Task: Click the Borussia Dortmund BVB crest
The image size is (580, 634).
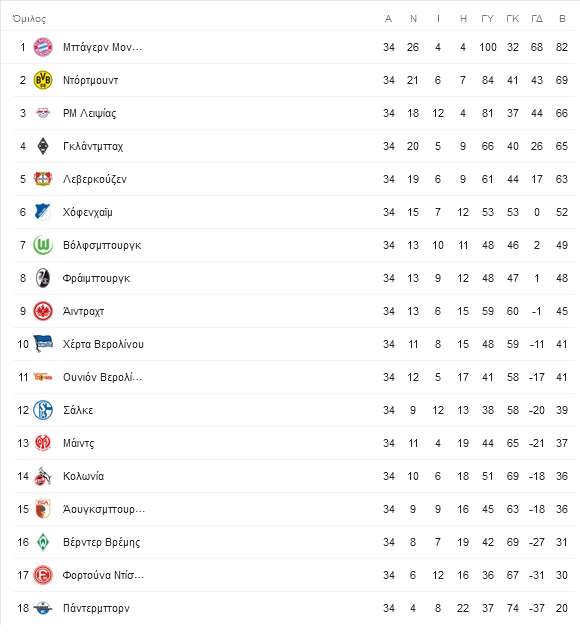Action: coord(43,80)
